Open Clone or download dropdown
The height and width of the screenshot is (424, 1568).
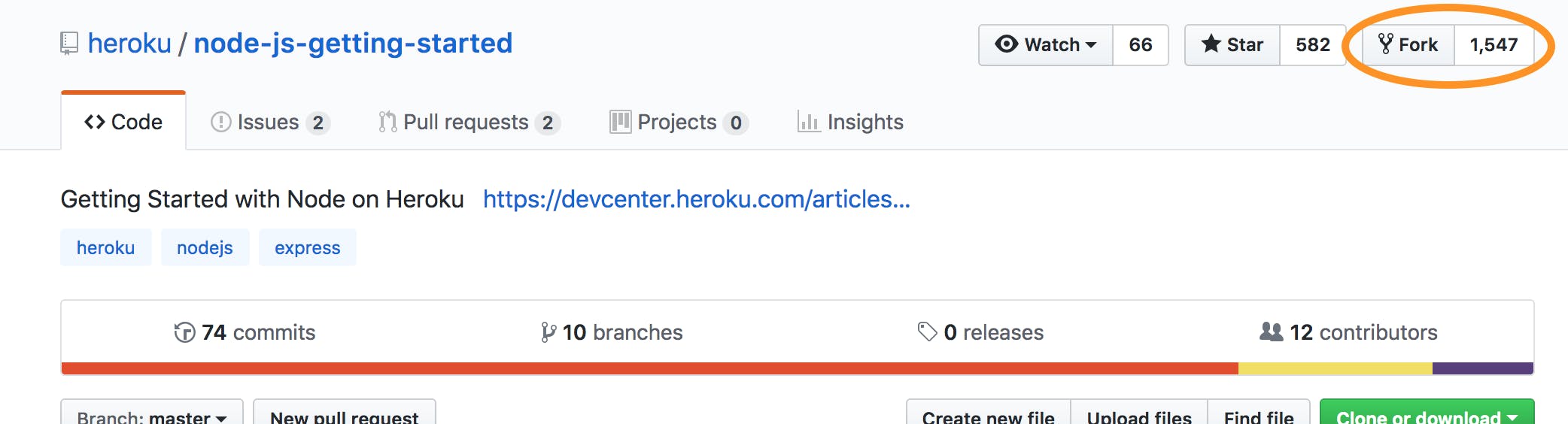pyautogui.click(x=1427, y=412)
